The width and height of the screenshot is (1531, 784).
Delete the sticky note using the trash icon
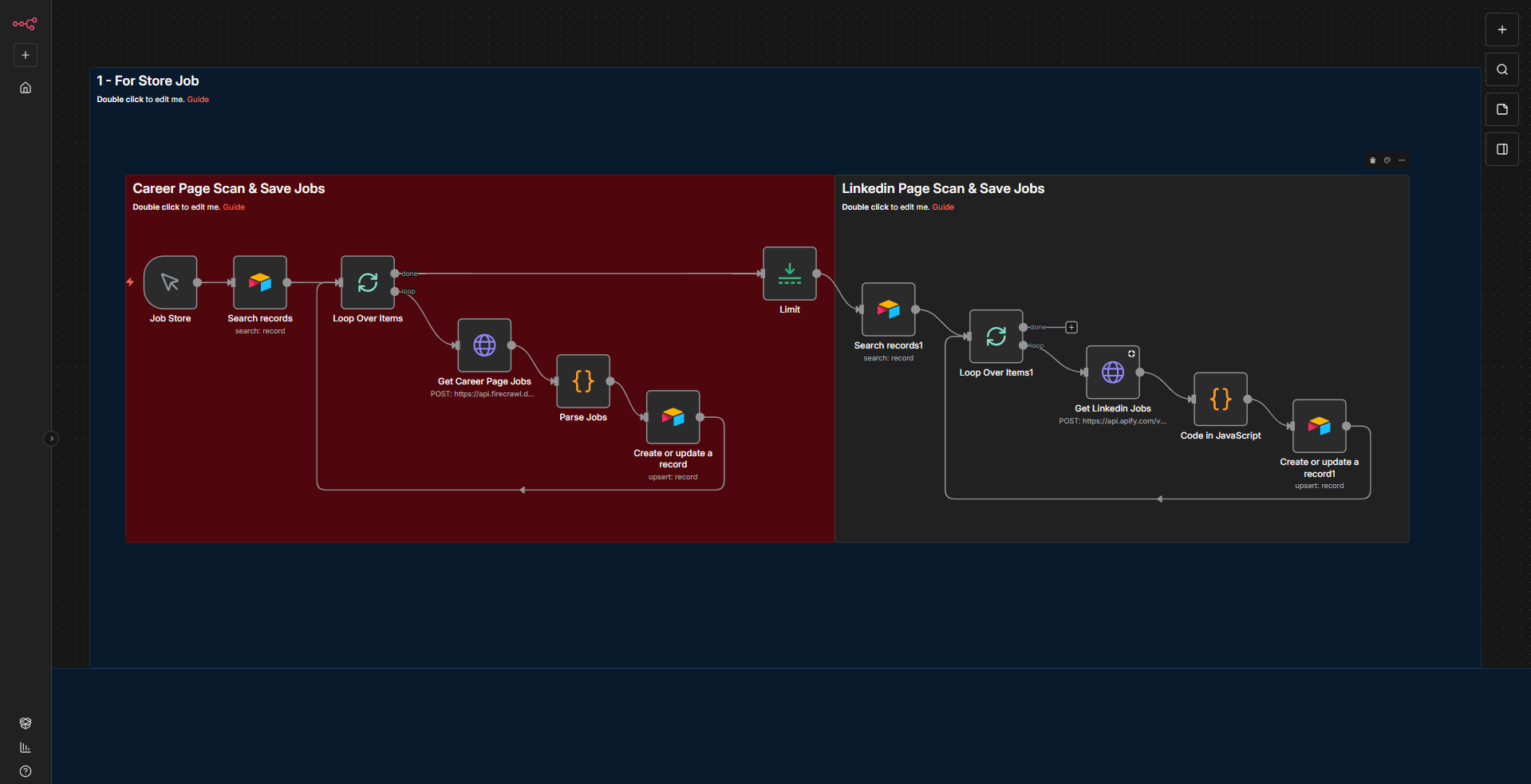pyautogui.click(x=1372, y=160)
